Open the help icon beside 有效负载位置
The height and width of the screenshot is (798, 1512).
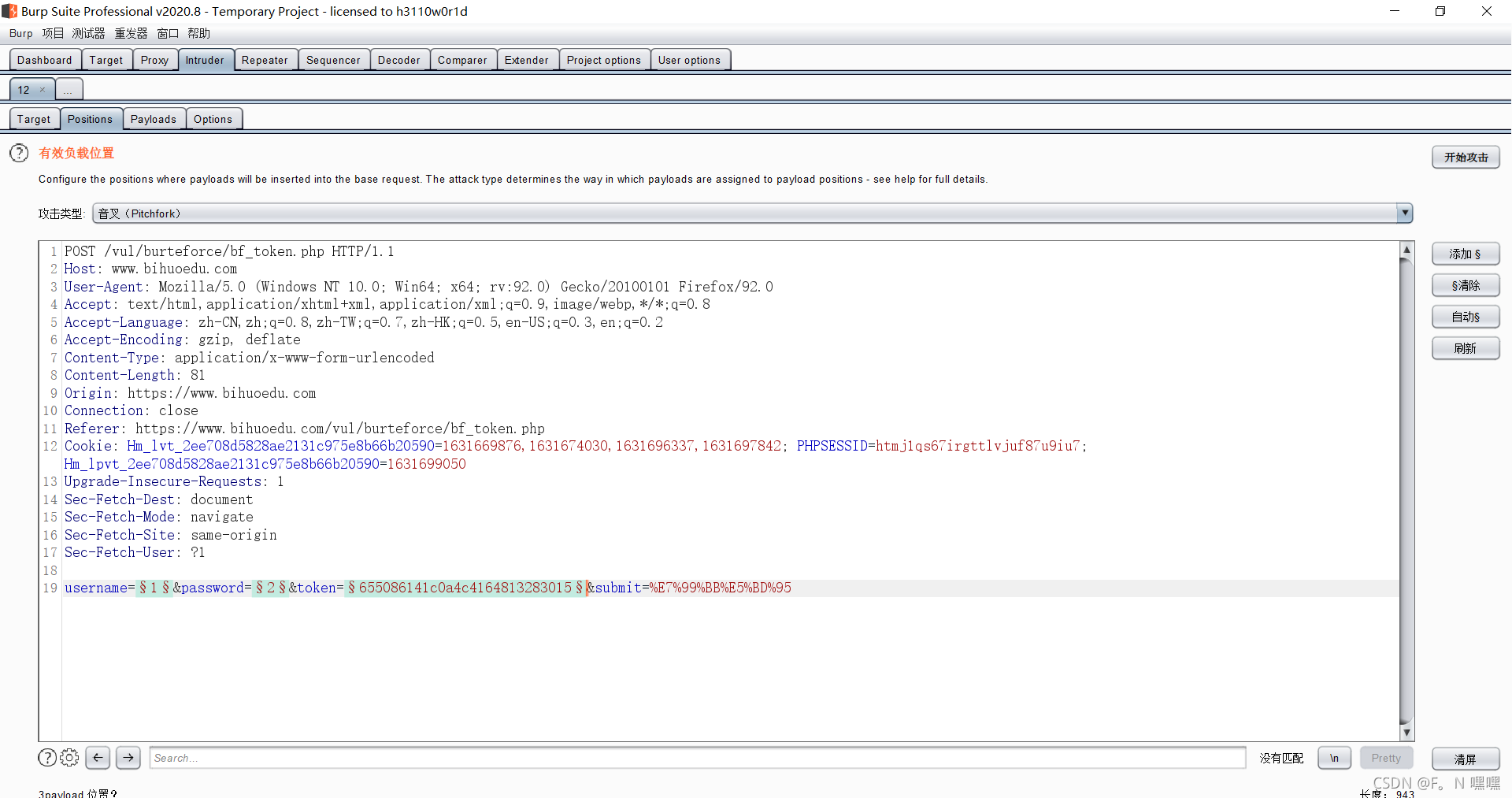pyautogui.click(x=19, y=153)
